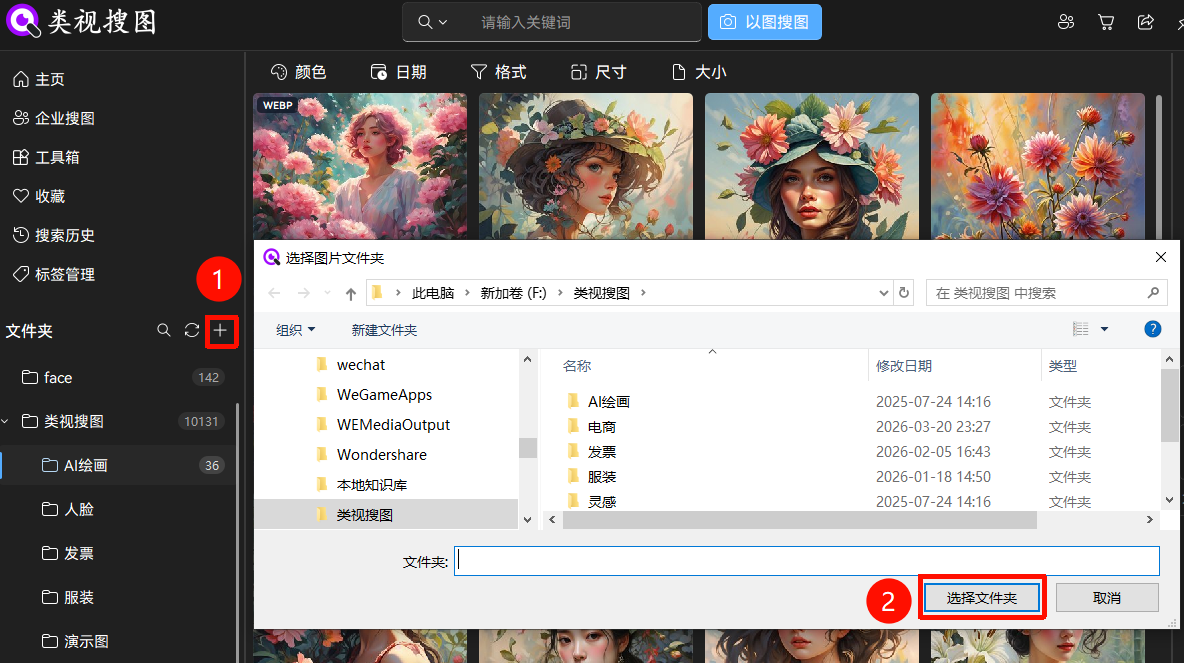Image resolution: width=1184 pixels, height=663 pixels.
Task: Click the 在 类视搜图 中搜索 search box
Action: 1047,293
